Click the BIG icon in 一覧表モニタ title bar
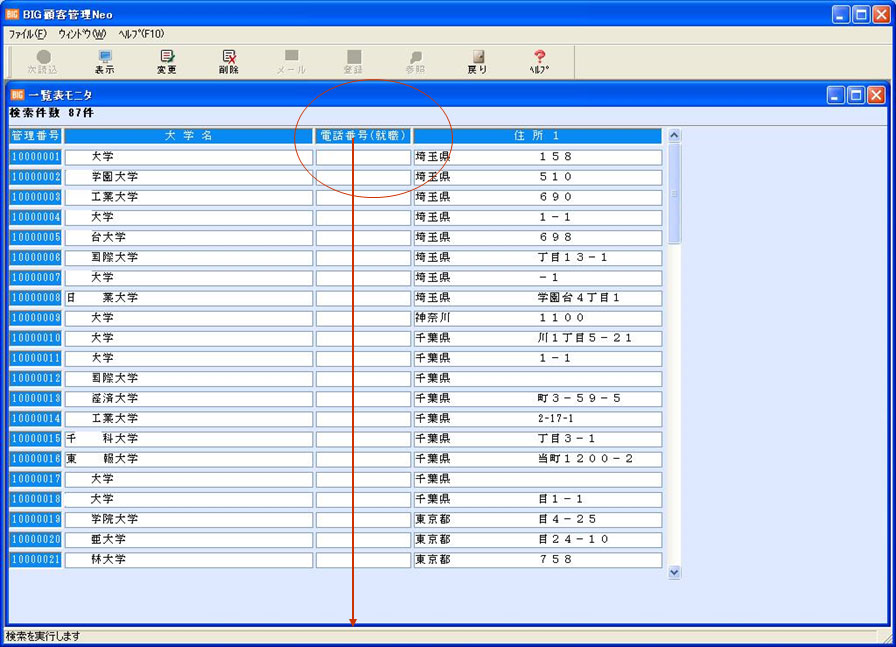The width and height of the screenshot is (896, 647). tap(18, 95)
